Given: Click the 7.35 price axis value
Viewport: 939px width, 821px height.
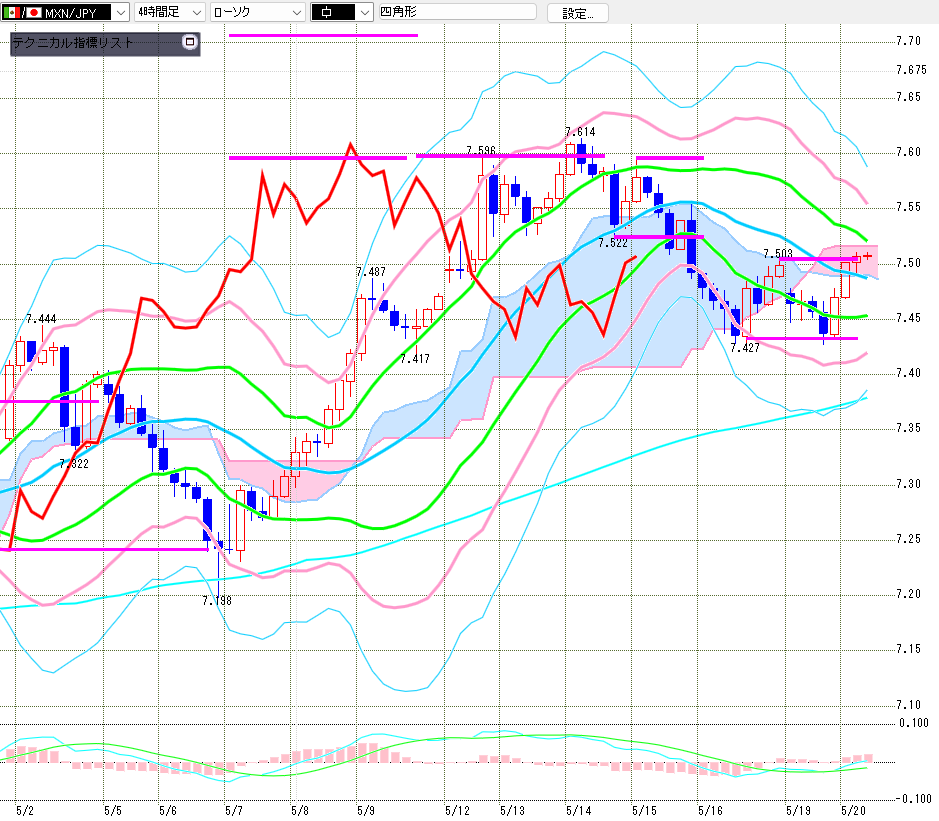Looking at the screenshot, I should [x=908, y=428].
